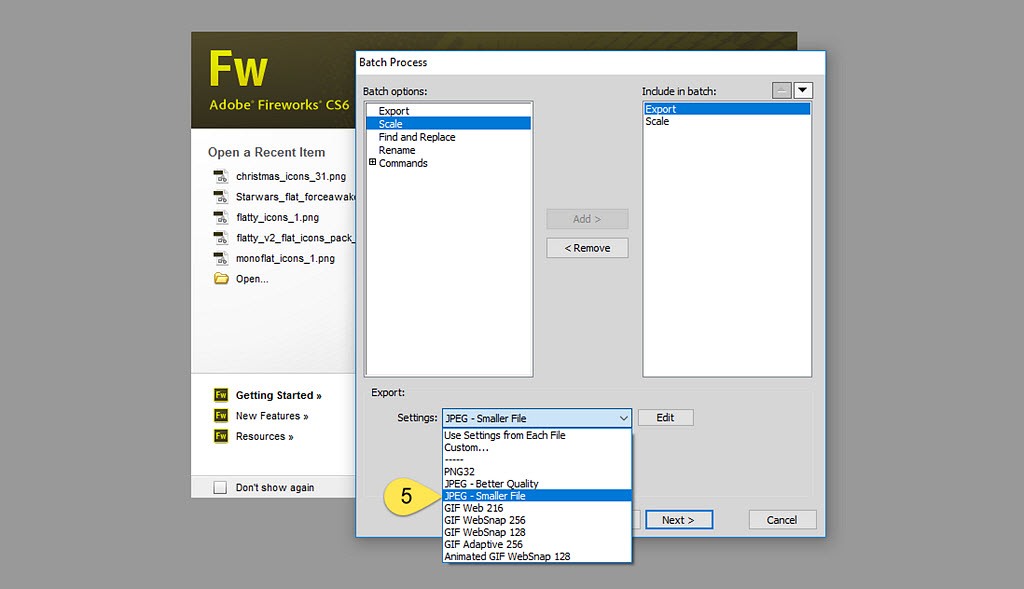1024x589 pixels.
Task: Select GIF WebSnap 128 preset
Action: click(x=537, y=532)
